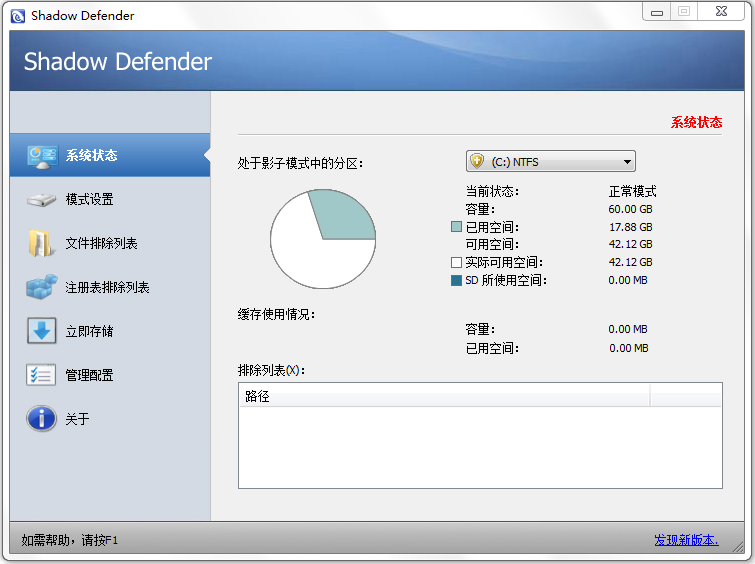Click the 管理配置 checklist icon
The image size is (755, 564).
pos(41,375)
